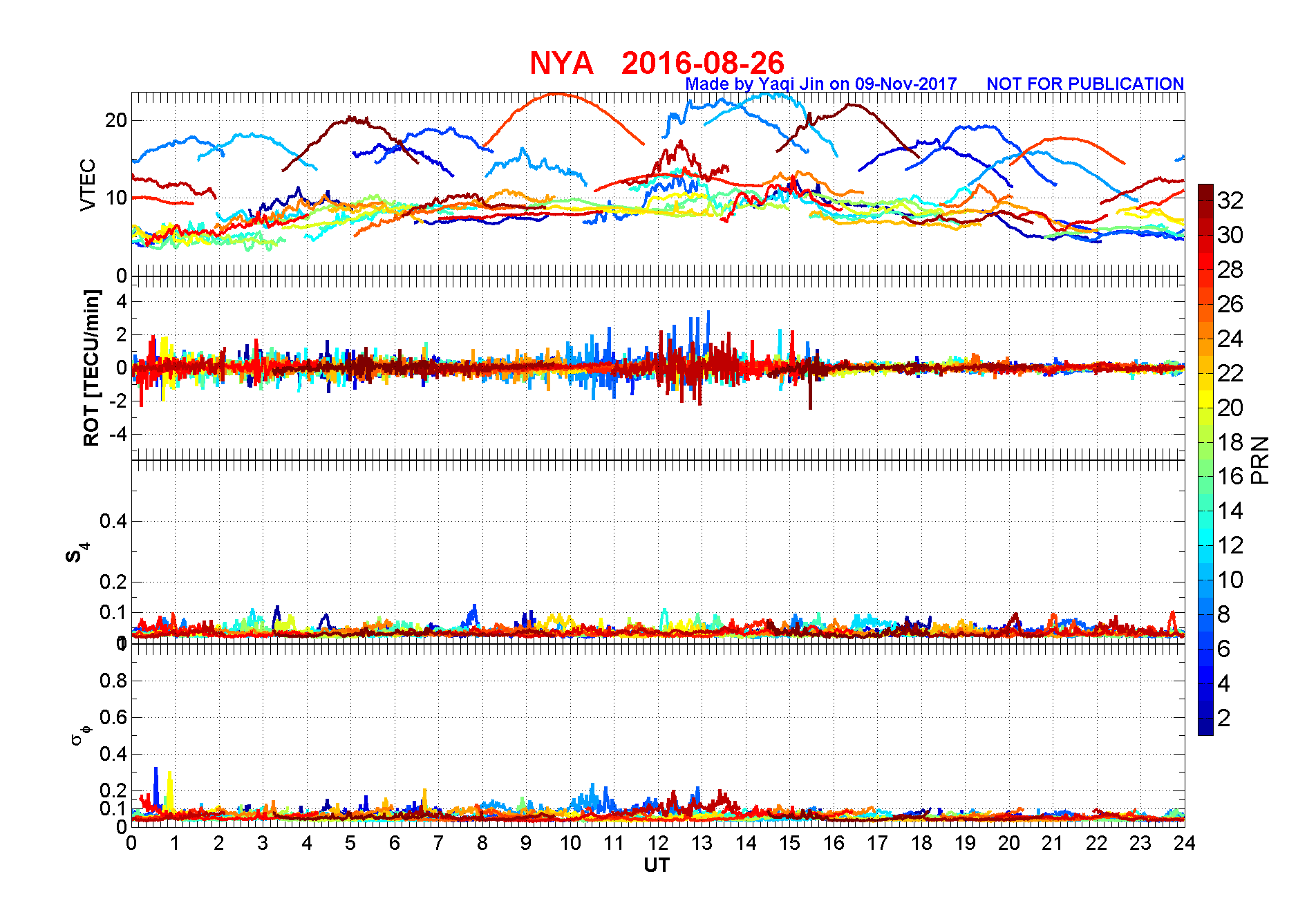Select the 'Made by Yaqi Jin on 09-Nov-2017' text
Image resolution: width=1316 pixels, height=919 pixels.
coord(821,84)
